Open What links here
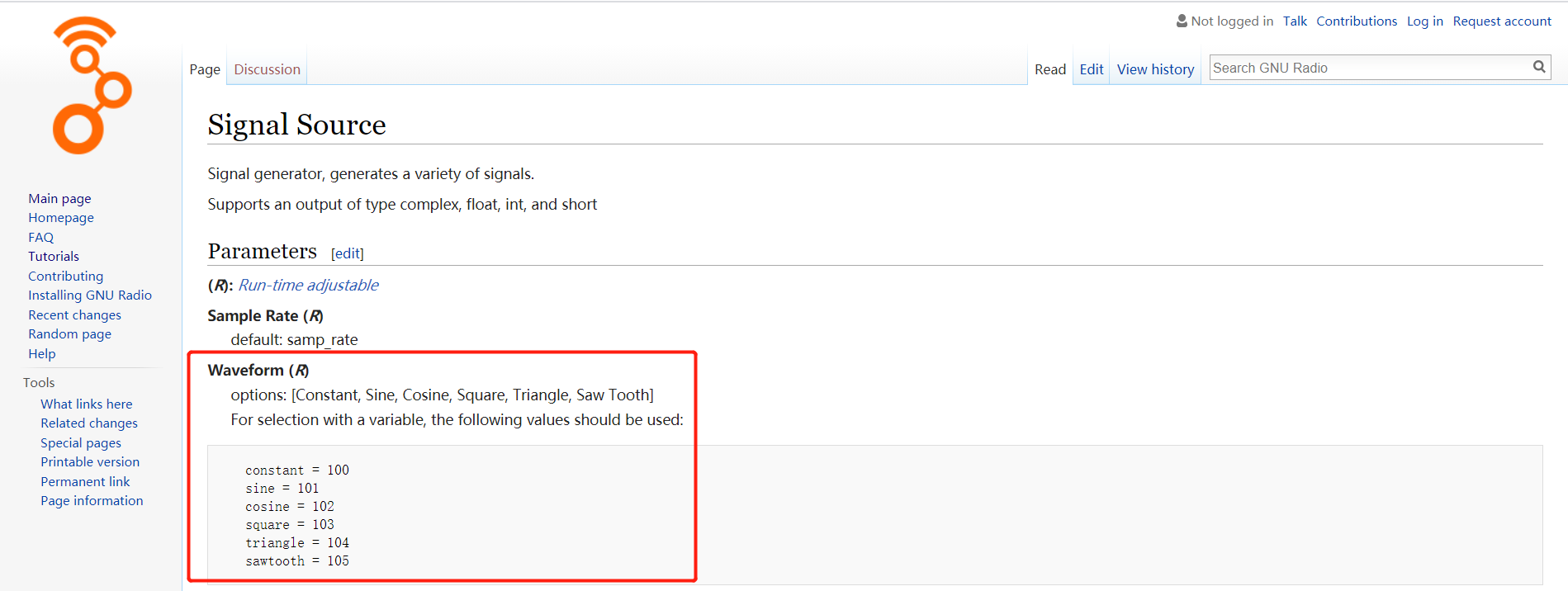1568x591 pixels. (x=87, y=404)
